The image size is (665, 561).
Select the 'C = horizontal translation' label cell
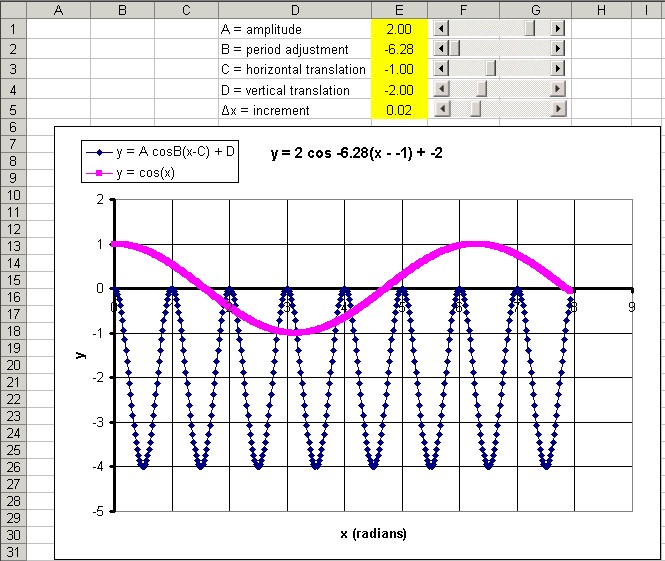[294, 69]
